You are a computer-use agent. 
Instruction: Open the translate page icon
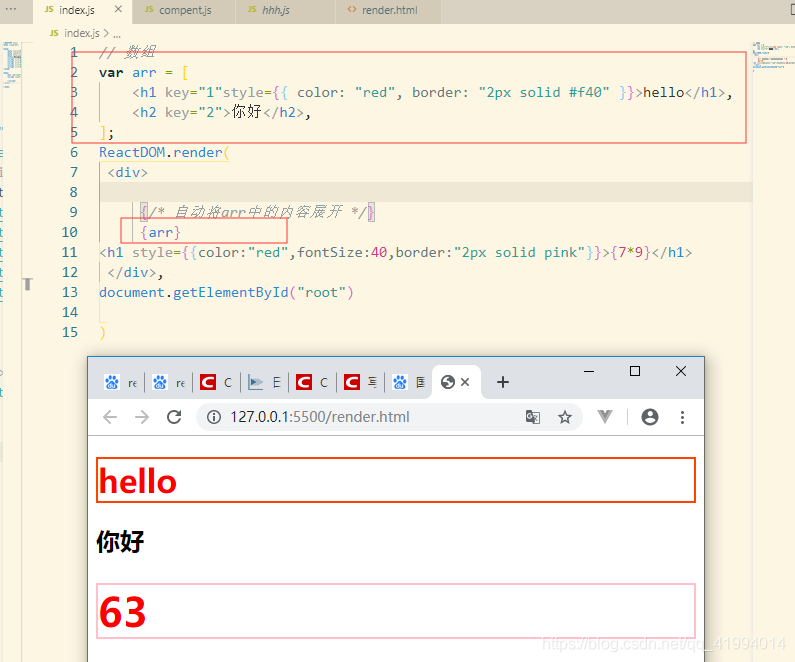(532, 417)
